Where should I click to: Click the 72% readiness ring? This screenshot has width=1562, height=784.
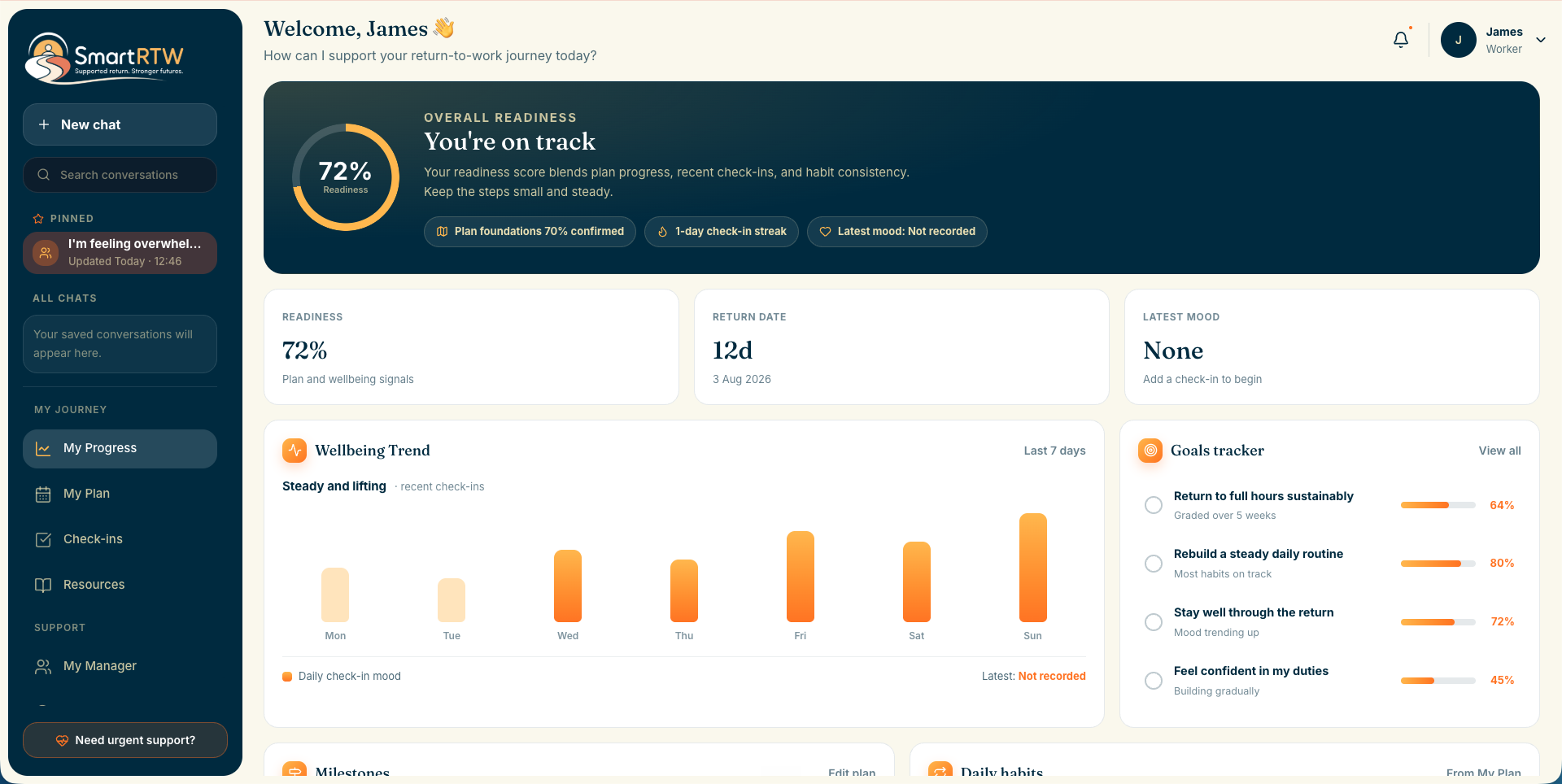346,177
